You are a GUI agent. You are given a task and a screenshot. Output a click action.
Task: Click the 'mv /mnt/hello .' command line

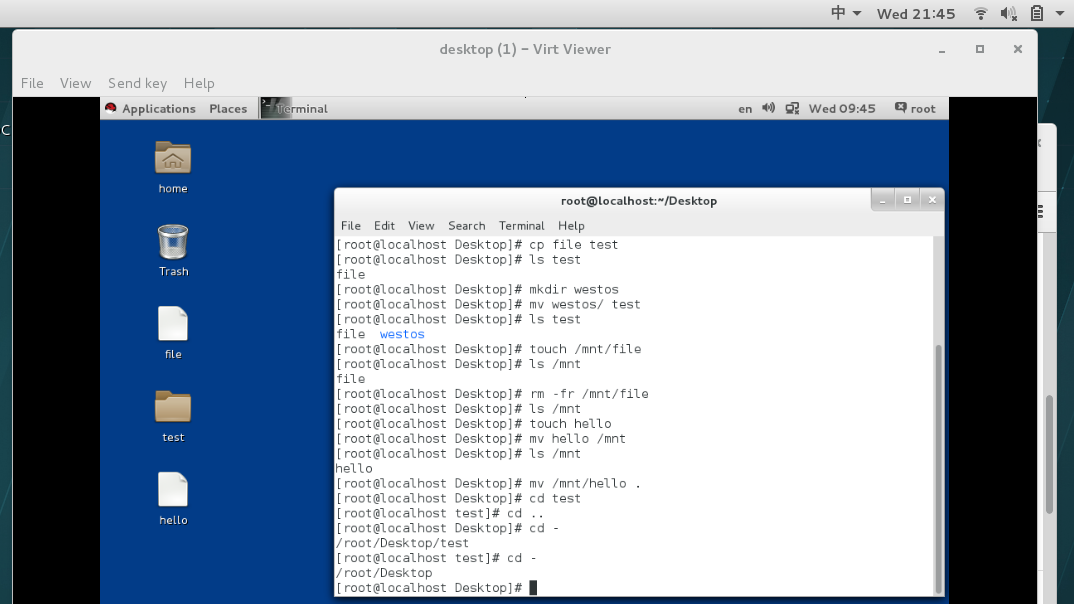click(x=488, y=483)
